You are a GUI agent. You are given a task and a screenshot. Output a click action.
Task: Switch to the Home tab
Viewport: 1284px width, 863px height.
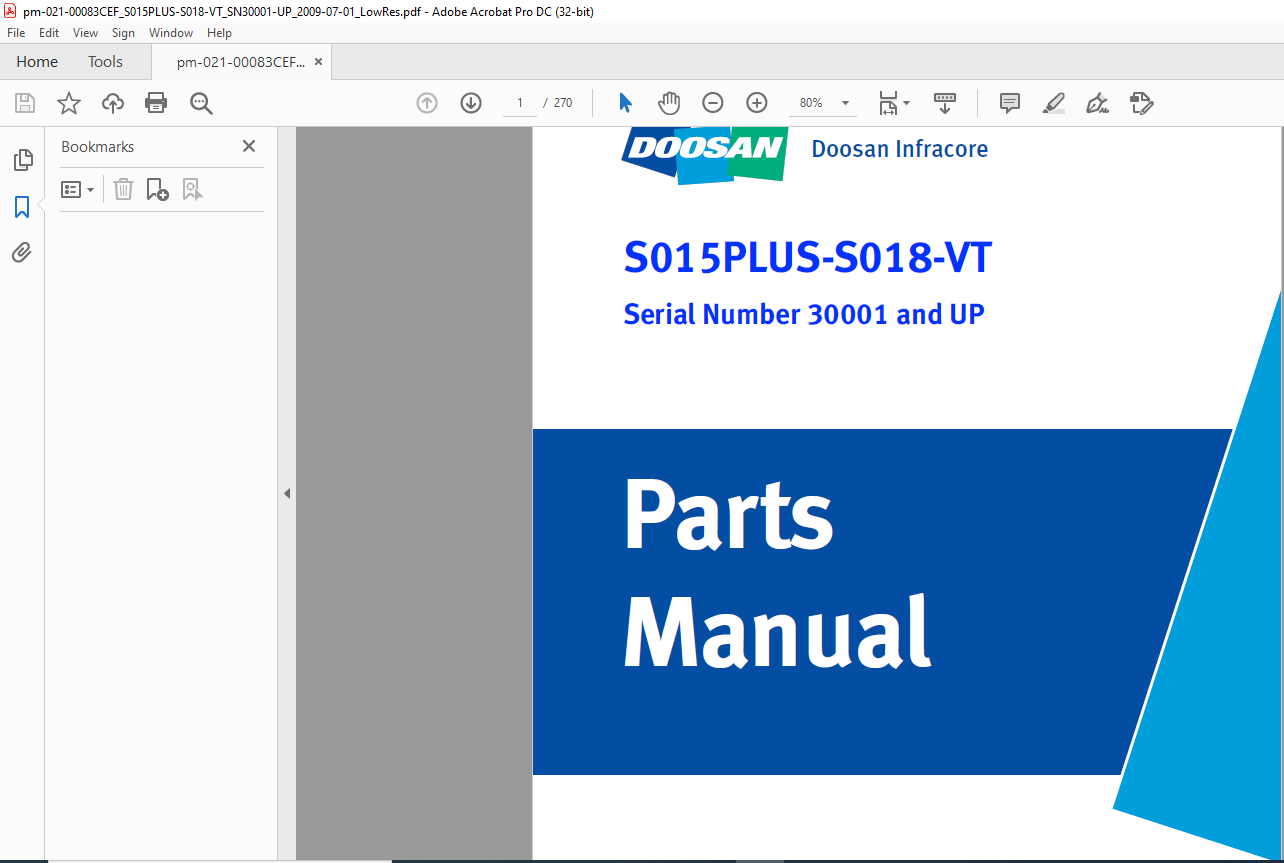click(x=37, y=62)
